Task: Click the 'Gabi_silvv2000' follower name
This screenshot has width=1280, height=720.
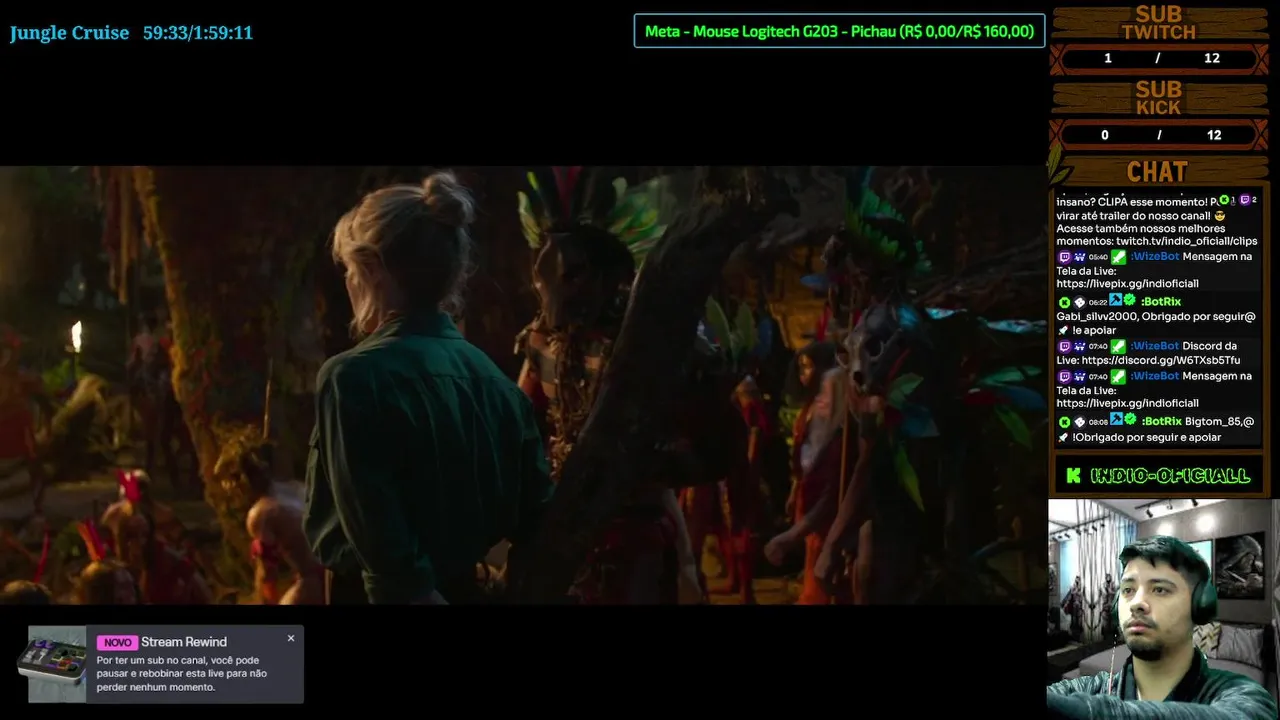Action: (x=1095, y=316)
